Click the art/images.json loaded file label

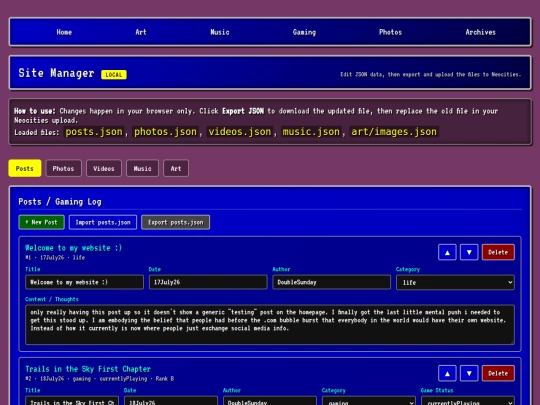tap(394, 132)
